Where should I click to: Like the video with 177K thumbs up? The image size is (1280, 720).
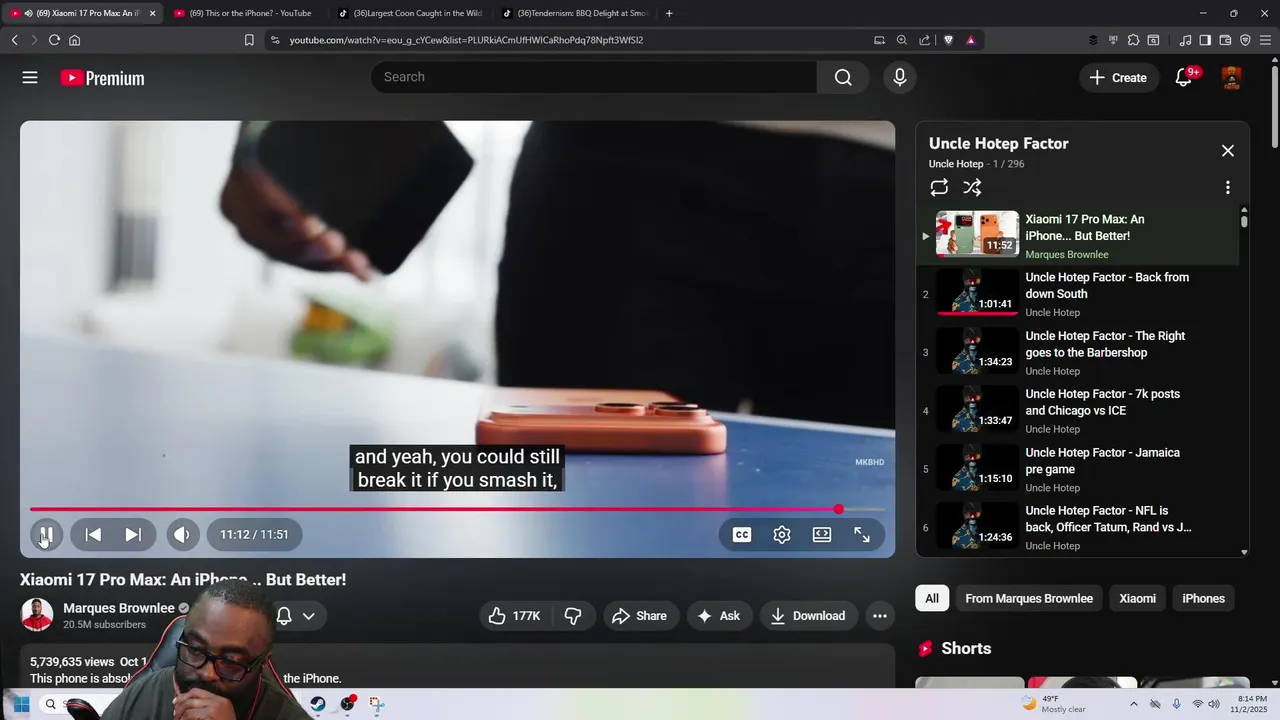pos(515,616)
